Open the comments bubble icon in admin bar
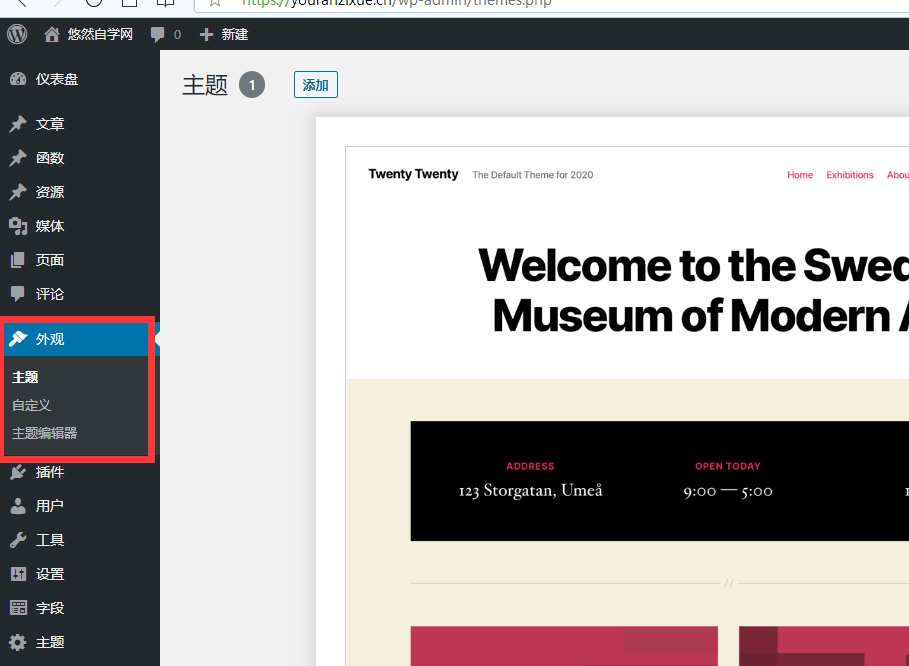This screenshot has height=666, width=909. (x=157, y=35)
